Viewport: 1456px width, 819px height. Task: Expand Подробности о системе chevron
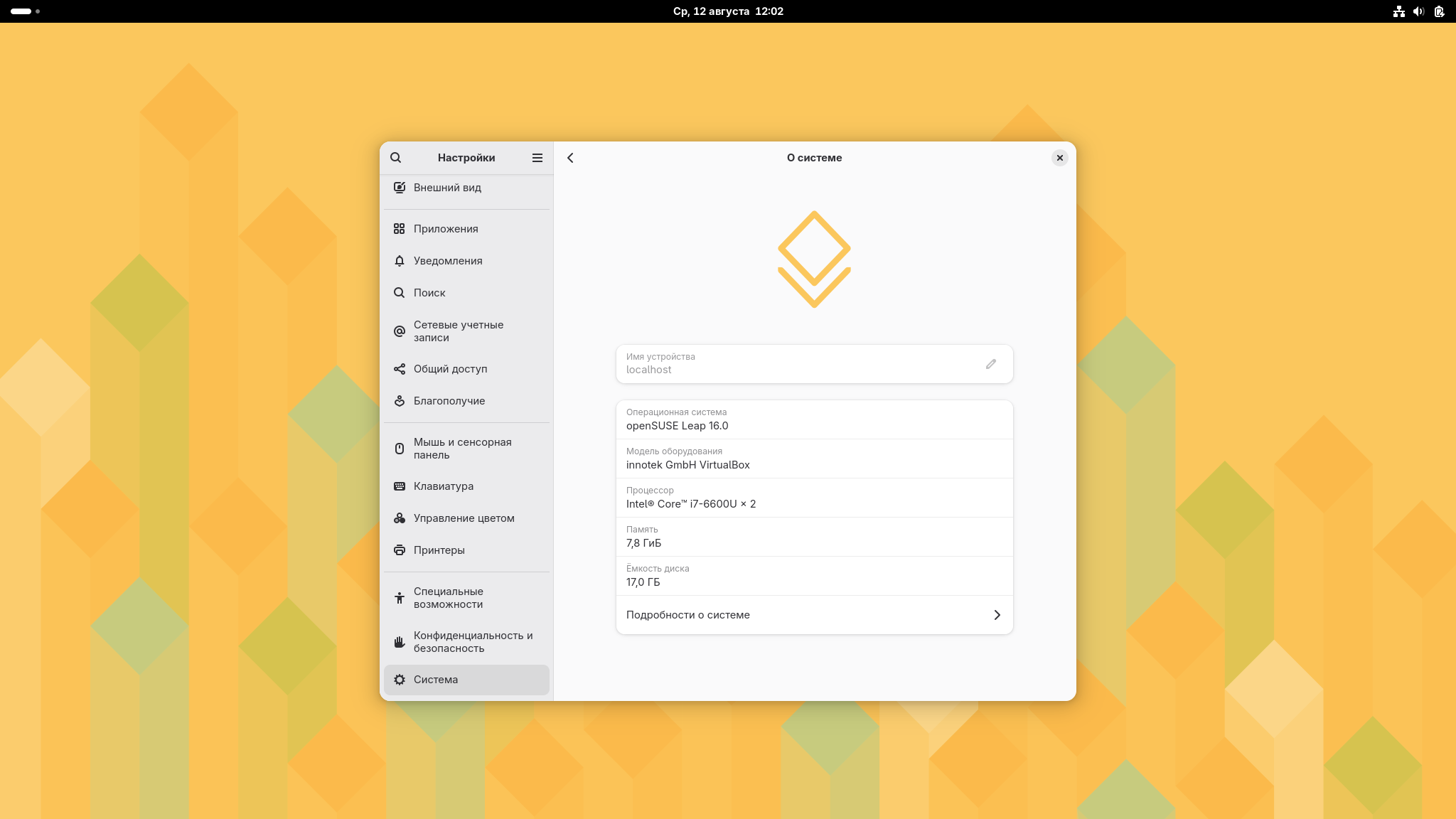[x=997, y=615]
